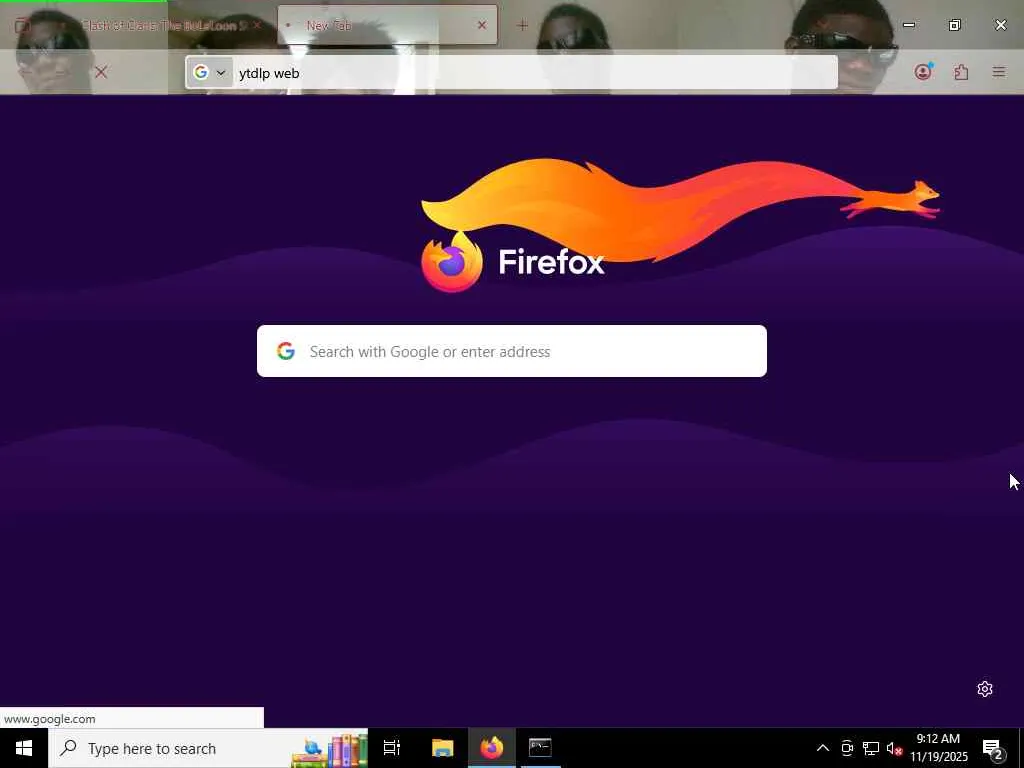Open File Explorer from the taskbar
This screenshot has width=1024, height=768.
point(442,748)
